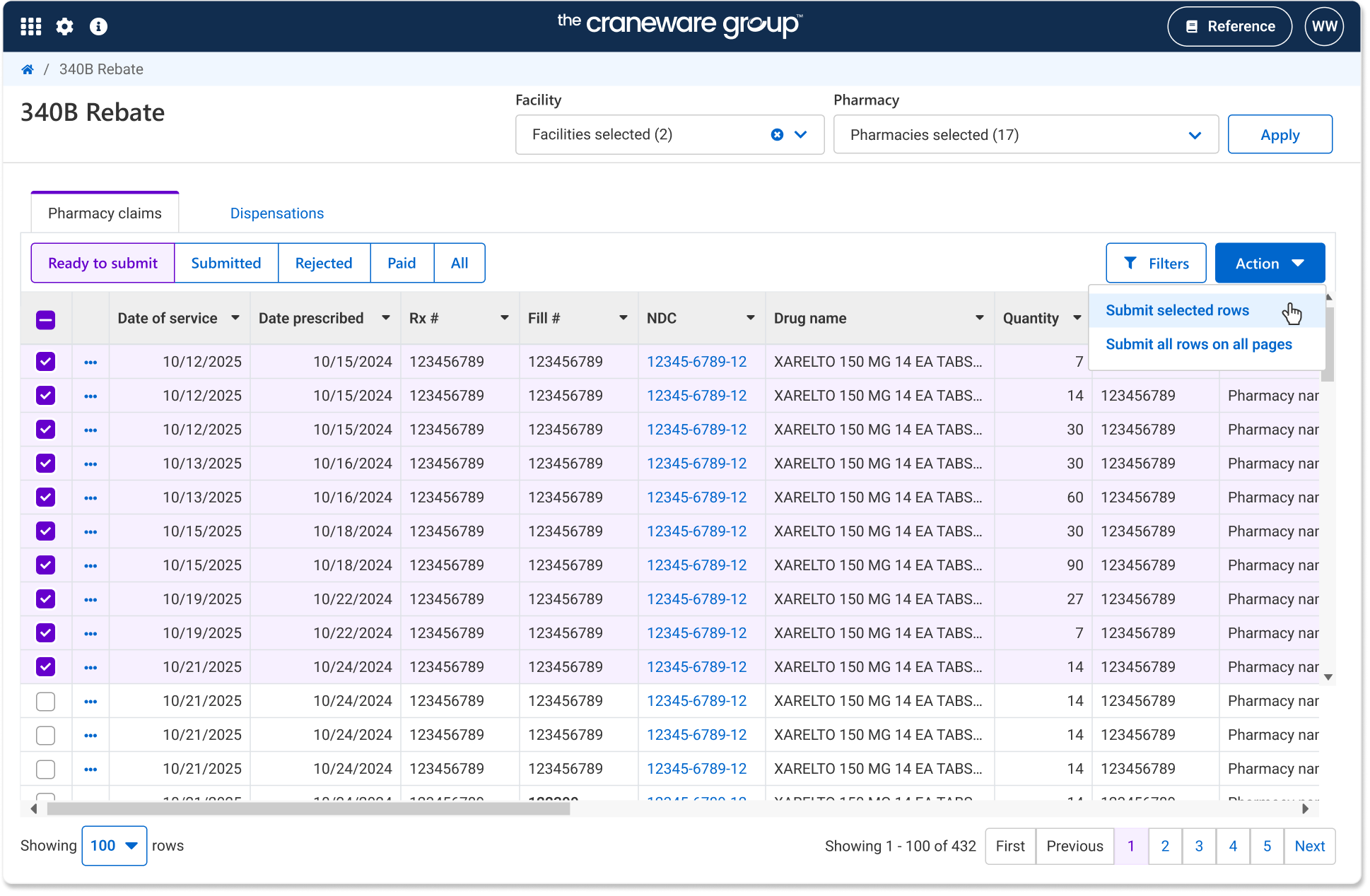Open WW user avatar menu
This screenshot has height=896, width=1370.
coord(1323,27)
